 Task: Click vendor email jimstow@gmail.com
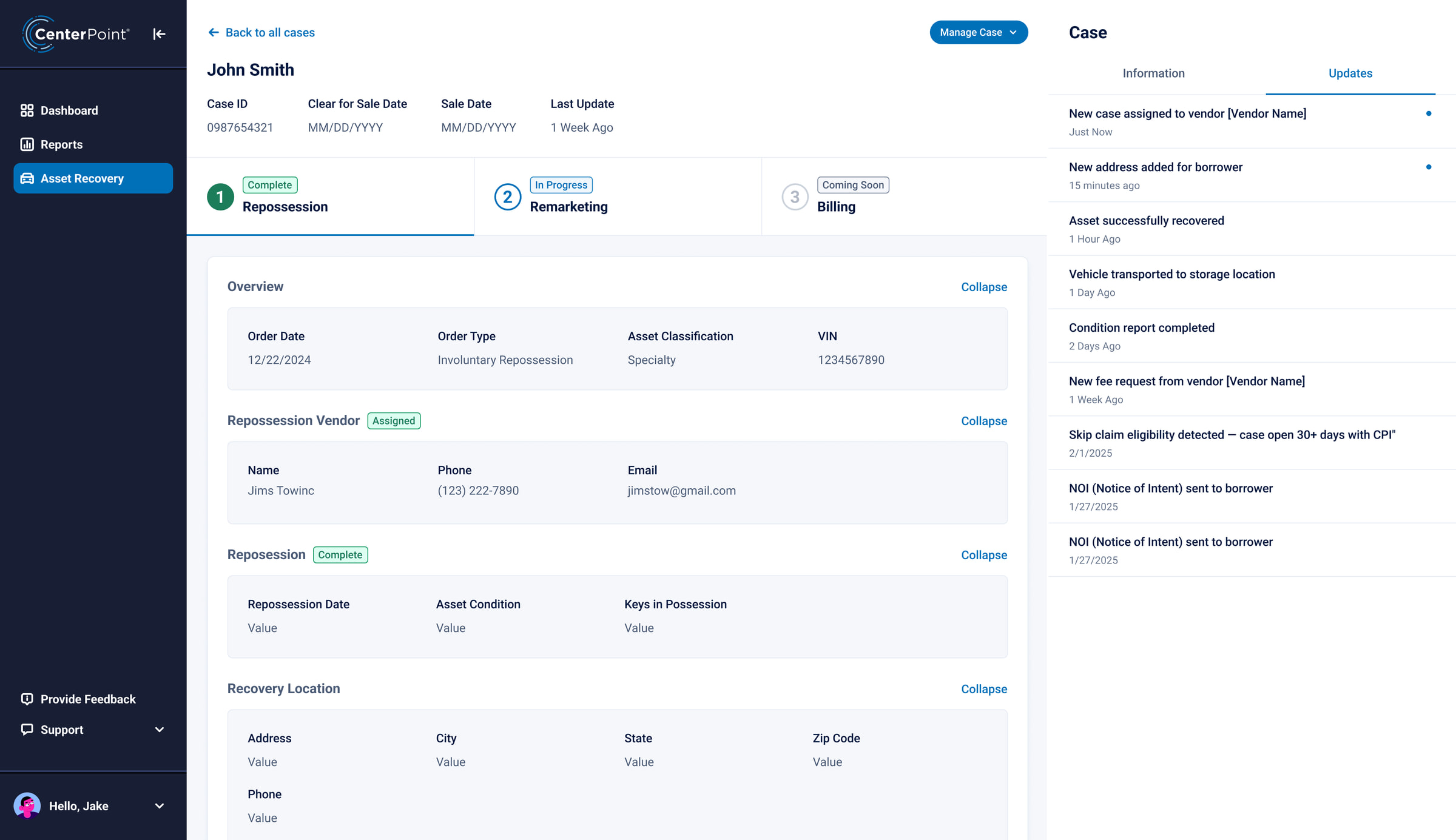tap(682, 491)
